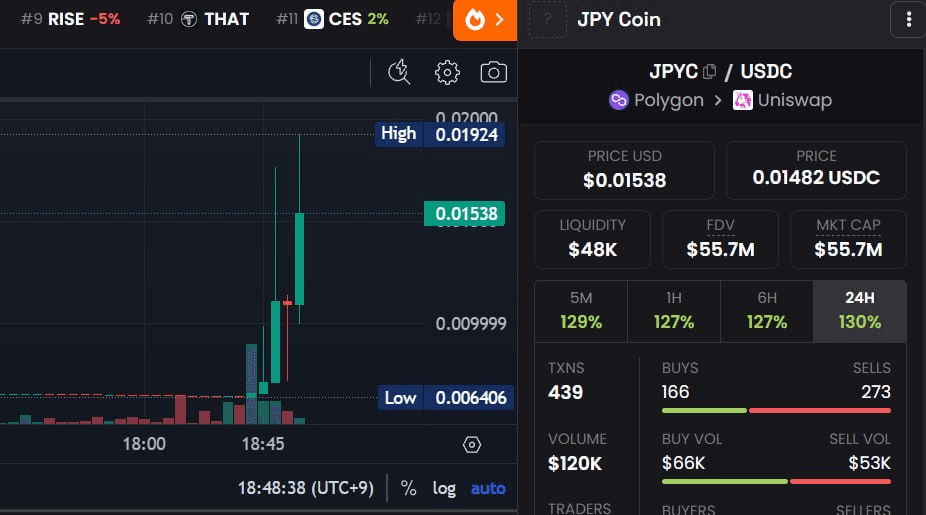Click the High 0.01924 price label
The width and height of the screenshot is (926, 515).
coord(440,134)
